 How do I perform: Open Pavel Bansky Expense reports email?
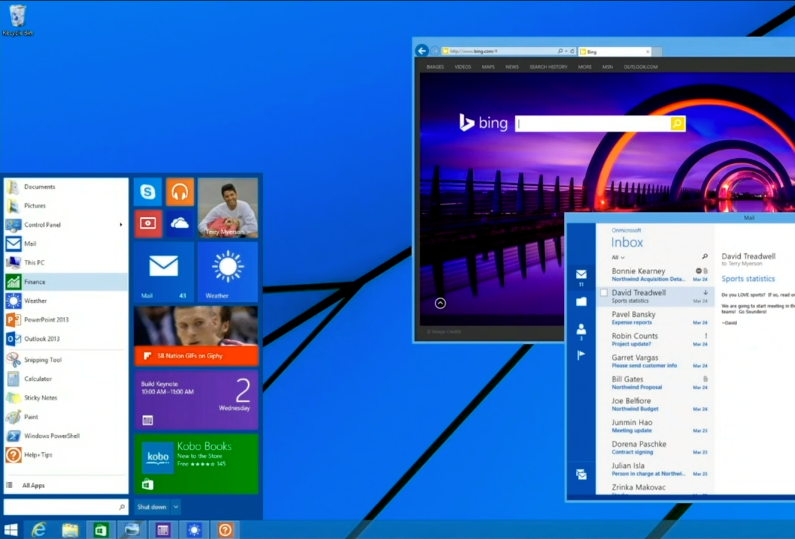(x=655, y=318)
